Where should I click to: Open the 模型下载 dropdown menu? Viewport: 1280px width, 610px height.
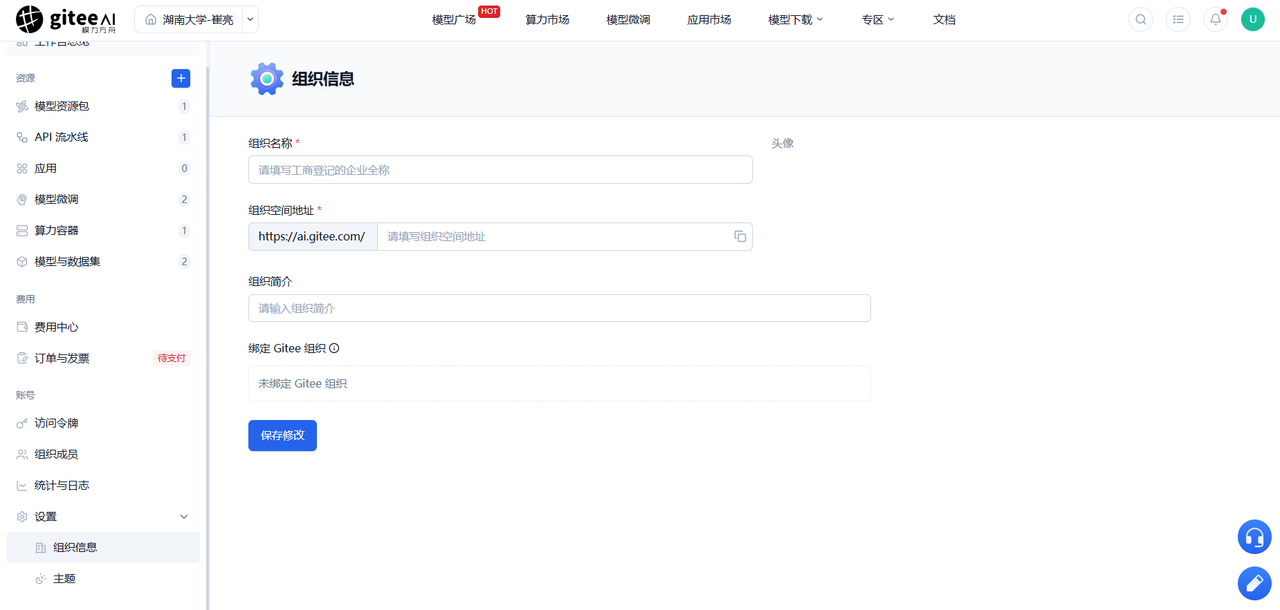click(x=796, y=19)
